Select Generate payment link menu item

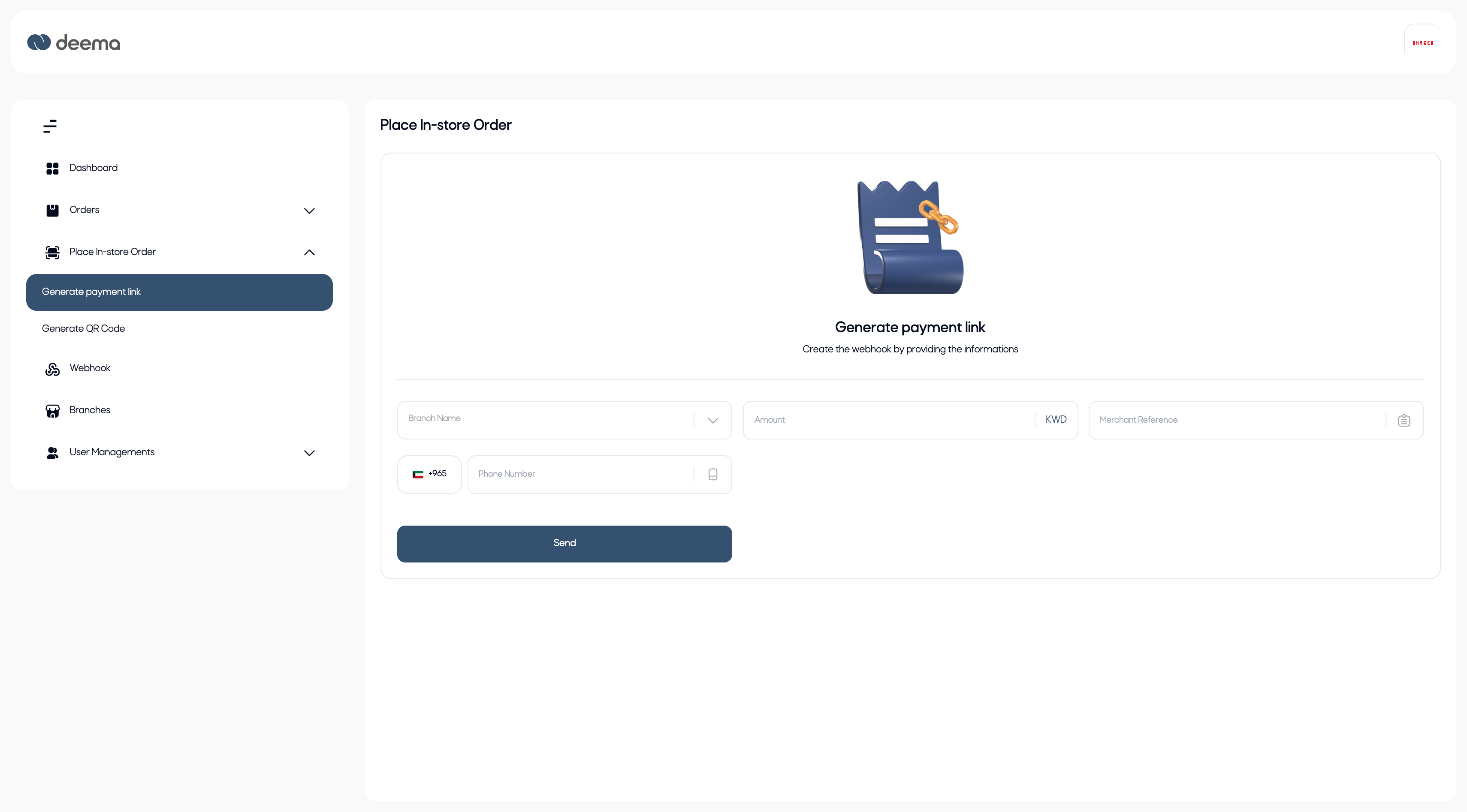coord(179,292)
